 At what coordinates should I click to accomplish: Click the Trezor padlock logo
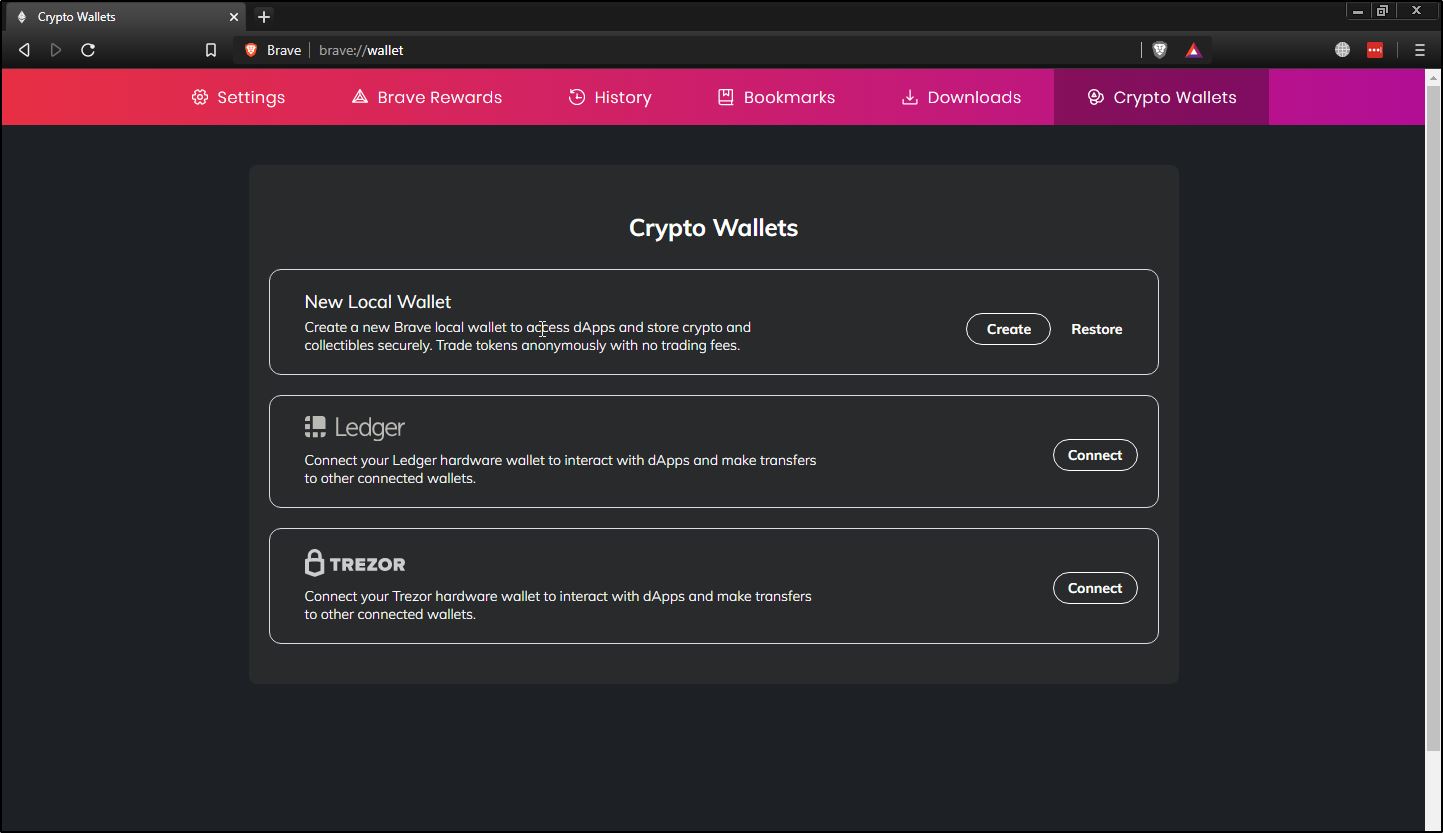point(315,562)
